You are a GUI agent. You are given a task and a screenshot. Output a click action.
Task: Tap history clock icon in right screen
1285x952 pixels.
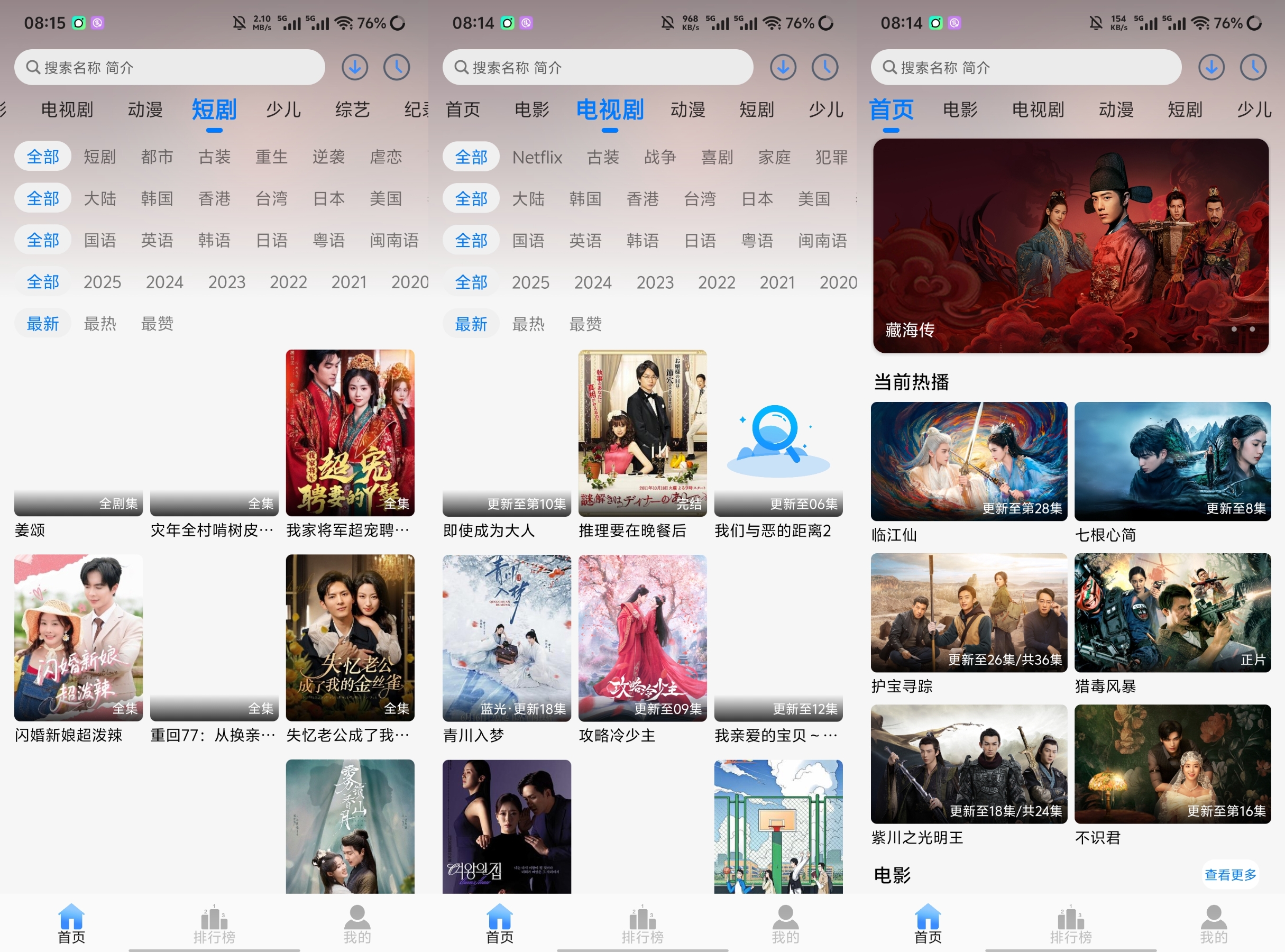point(1254,67)
